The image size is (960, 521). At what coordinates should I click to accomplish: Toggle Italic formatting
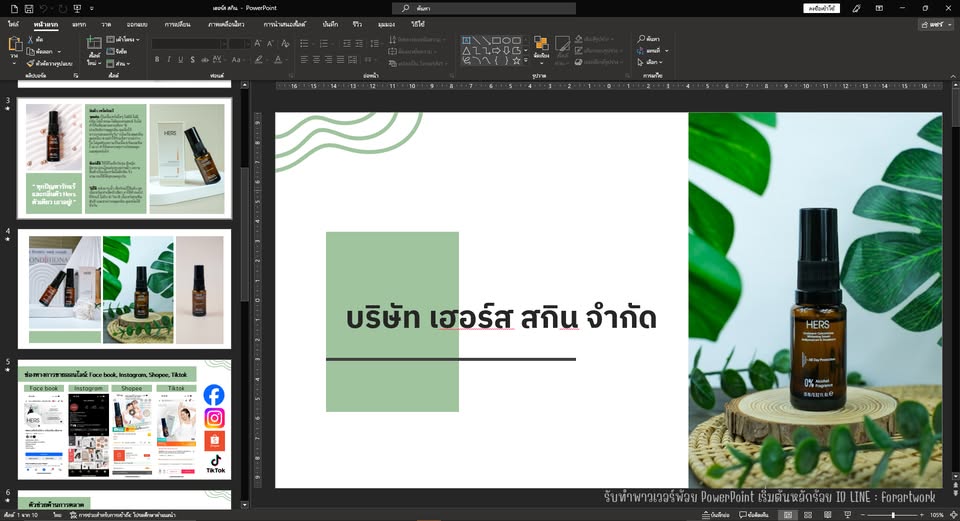168,59
